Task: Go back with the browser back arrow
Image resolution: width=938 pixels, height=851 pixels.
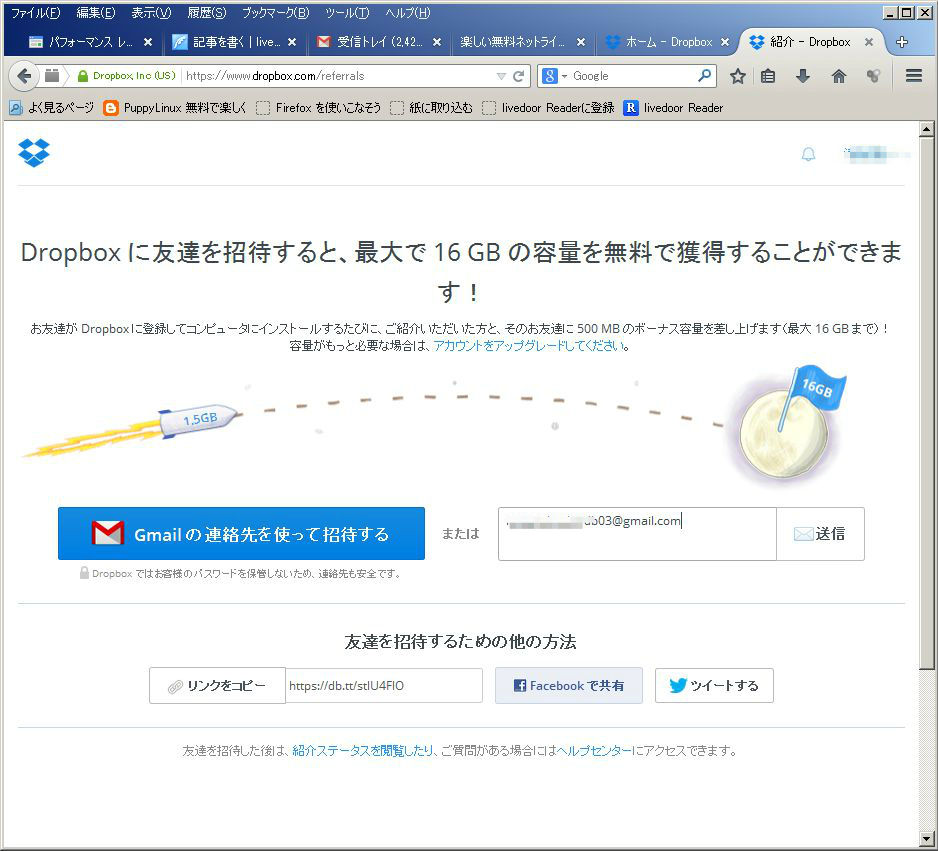Action: pyautogui.click(x=24, y=76)
